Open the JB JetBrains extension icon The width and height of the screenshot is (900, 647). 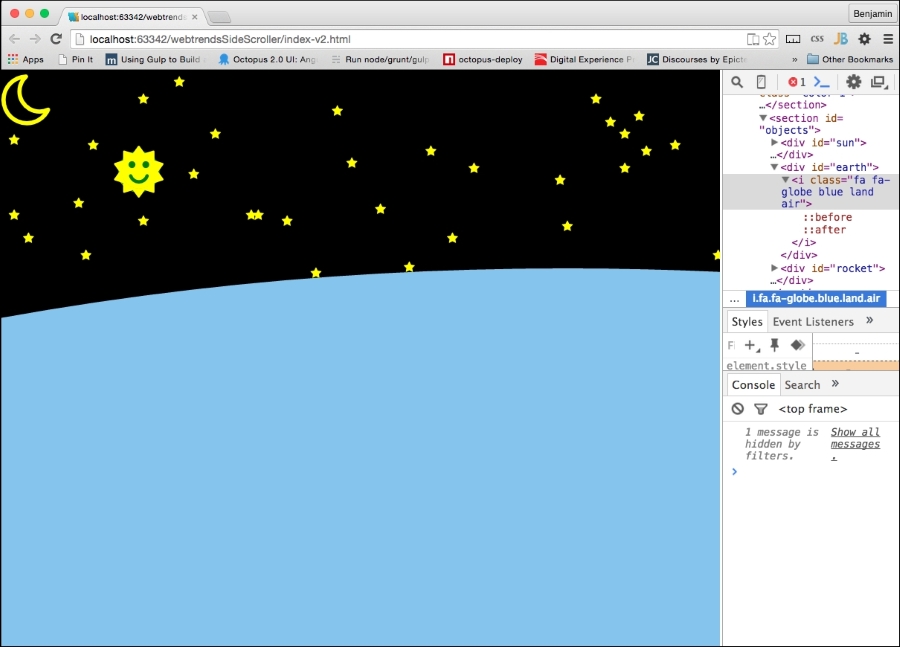click(x=841, y=39)
